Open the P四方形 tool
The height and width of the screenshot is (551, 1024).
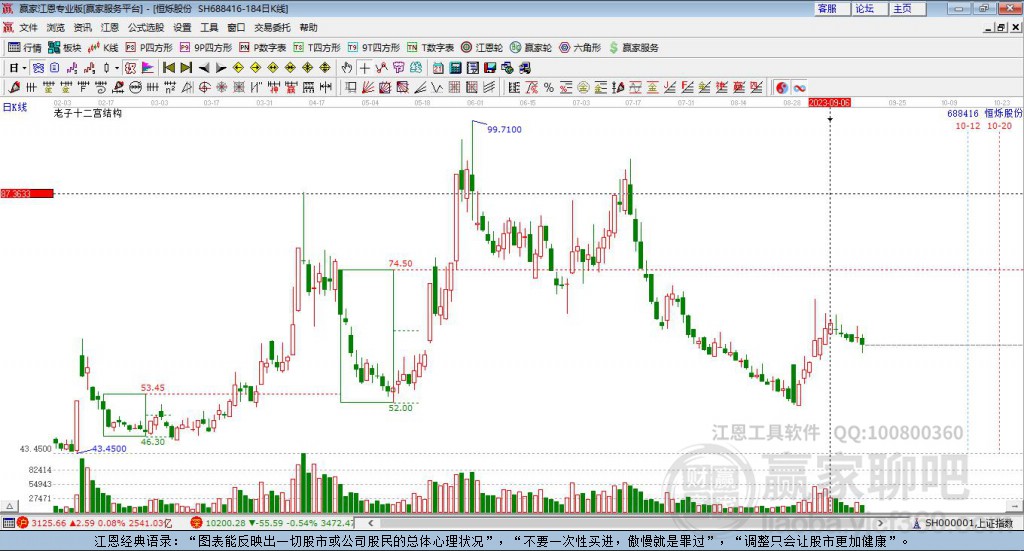pyautogui.click(x=149, y=48)
